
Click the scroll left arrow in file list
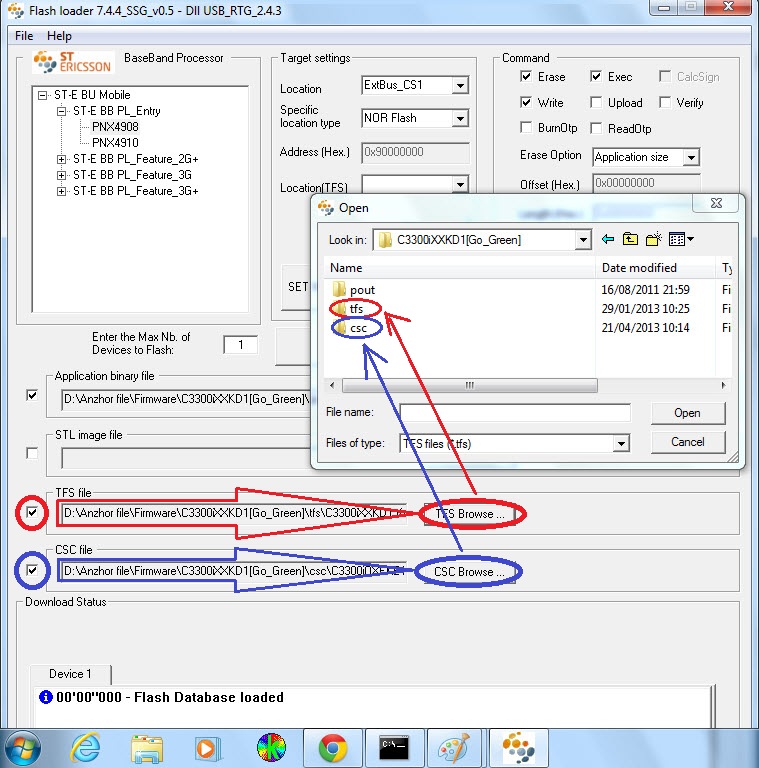click(x=332, y=385)
